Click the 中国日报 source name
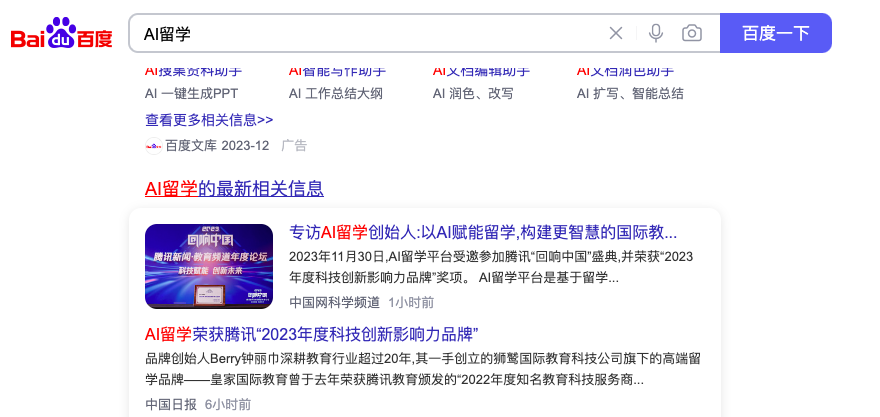 pyautogui.click(x=171, y=404)
